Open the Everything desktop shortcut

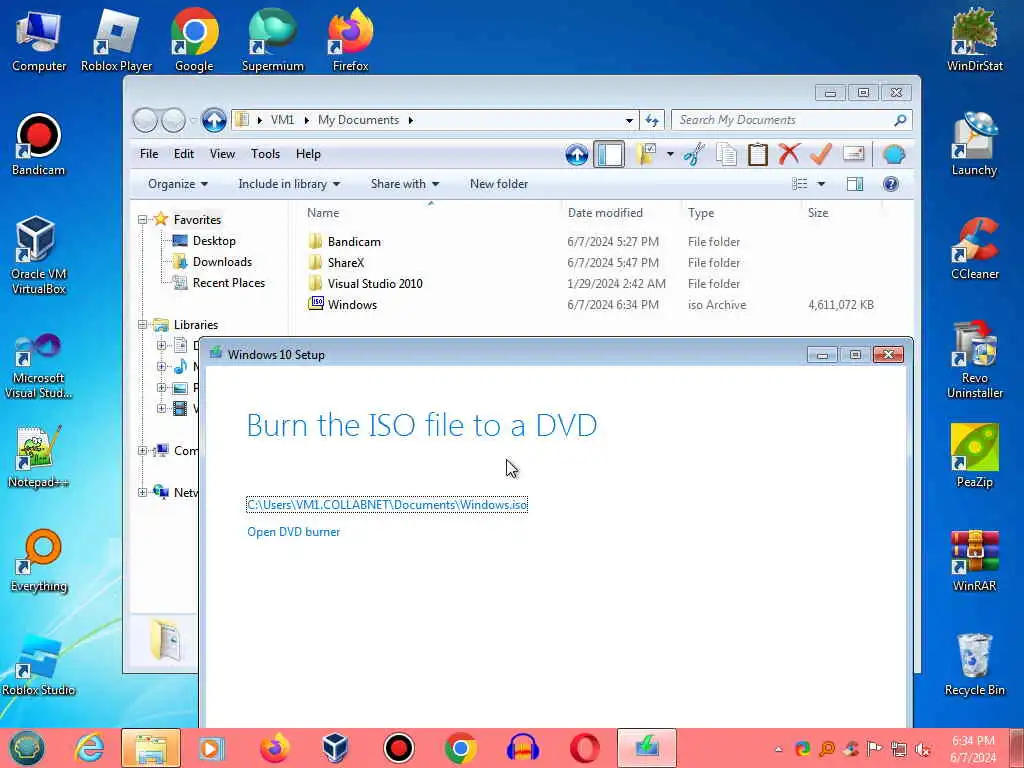click(x=39, y=560)
